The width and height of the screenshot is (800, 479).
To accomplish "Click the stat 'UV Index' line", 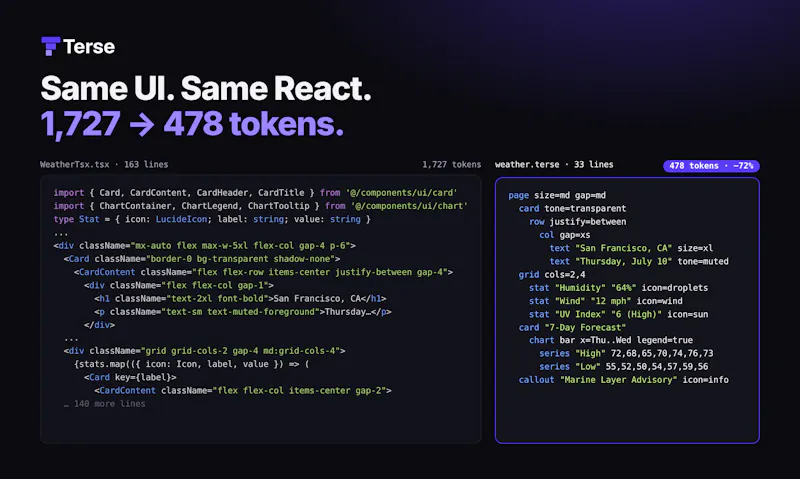I will (618, 315).
